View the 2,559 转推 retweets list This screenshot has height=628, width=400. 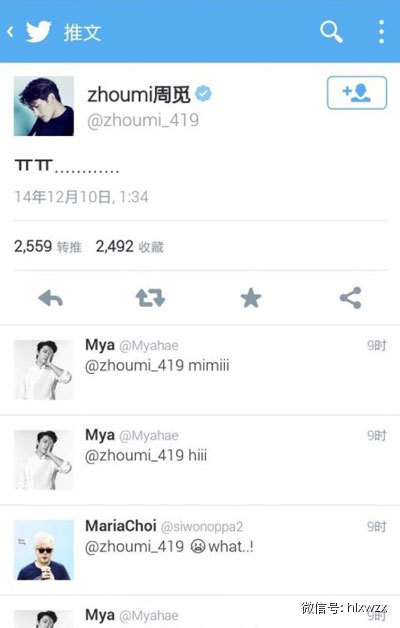[x=48, y=246]
